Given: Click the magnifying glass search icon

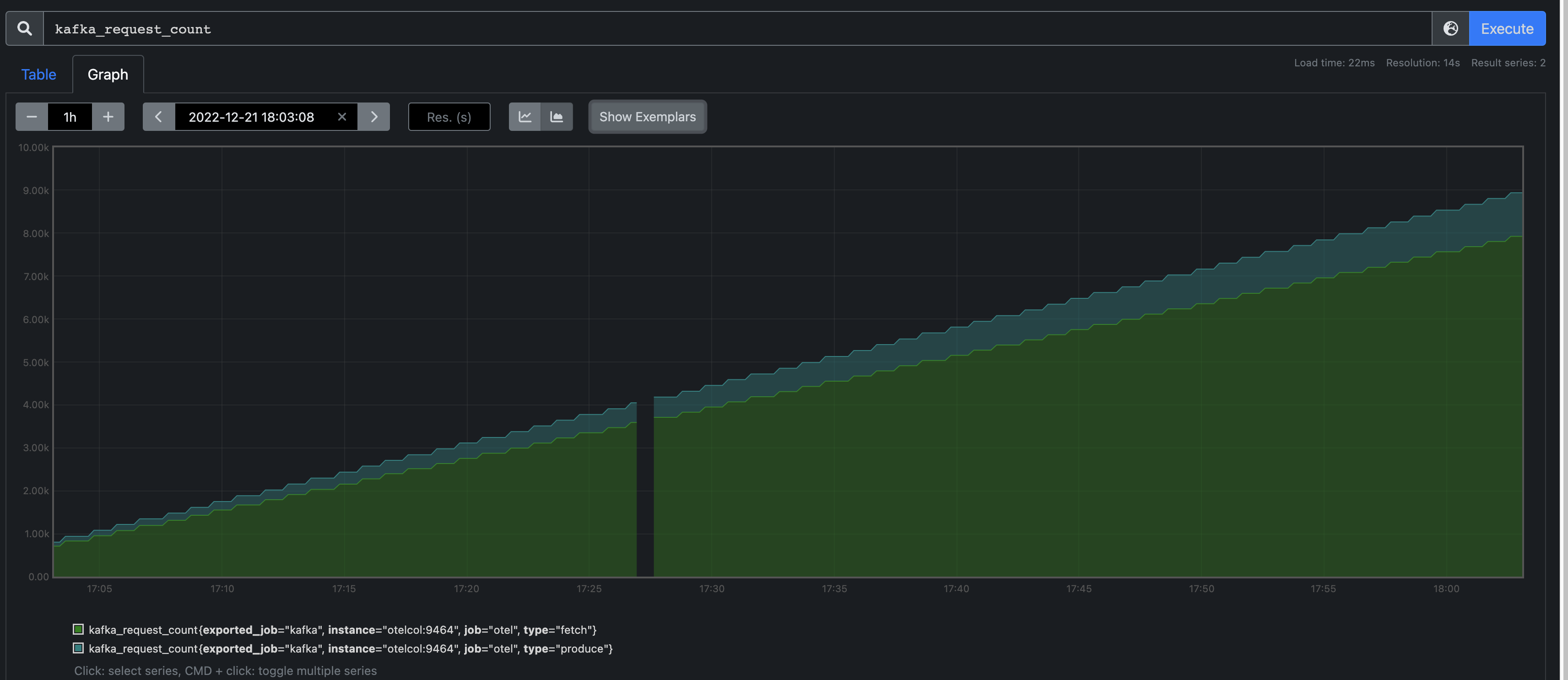Looking at the screenshot, I should pos(24,28).
